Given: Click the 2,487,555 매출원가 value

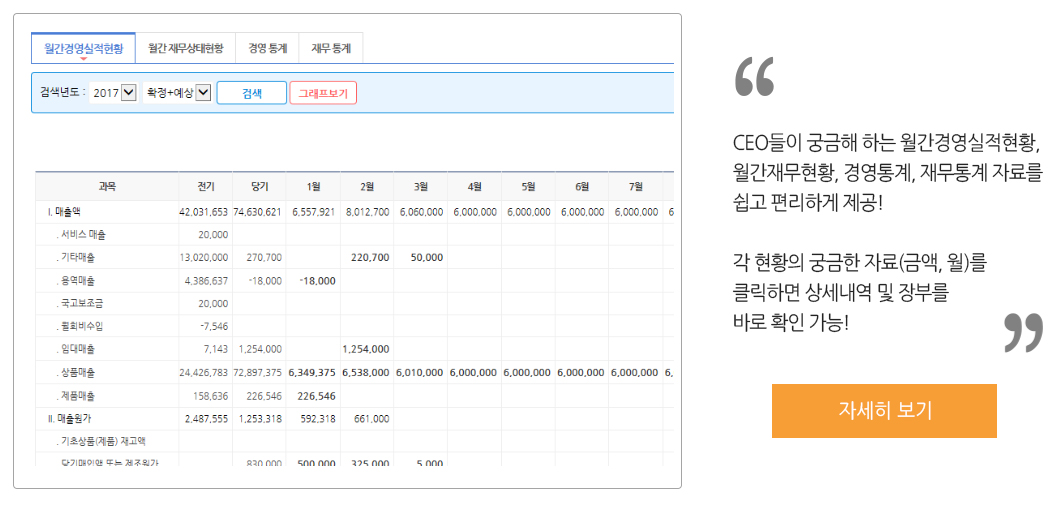Looking at the screenshot, I should click(x=206, y=418).
